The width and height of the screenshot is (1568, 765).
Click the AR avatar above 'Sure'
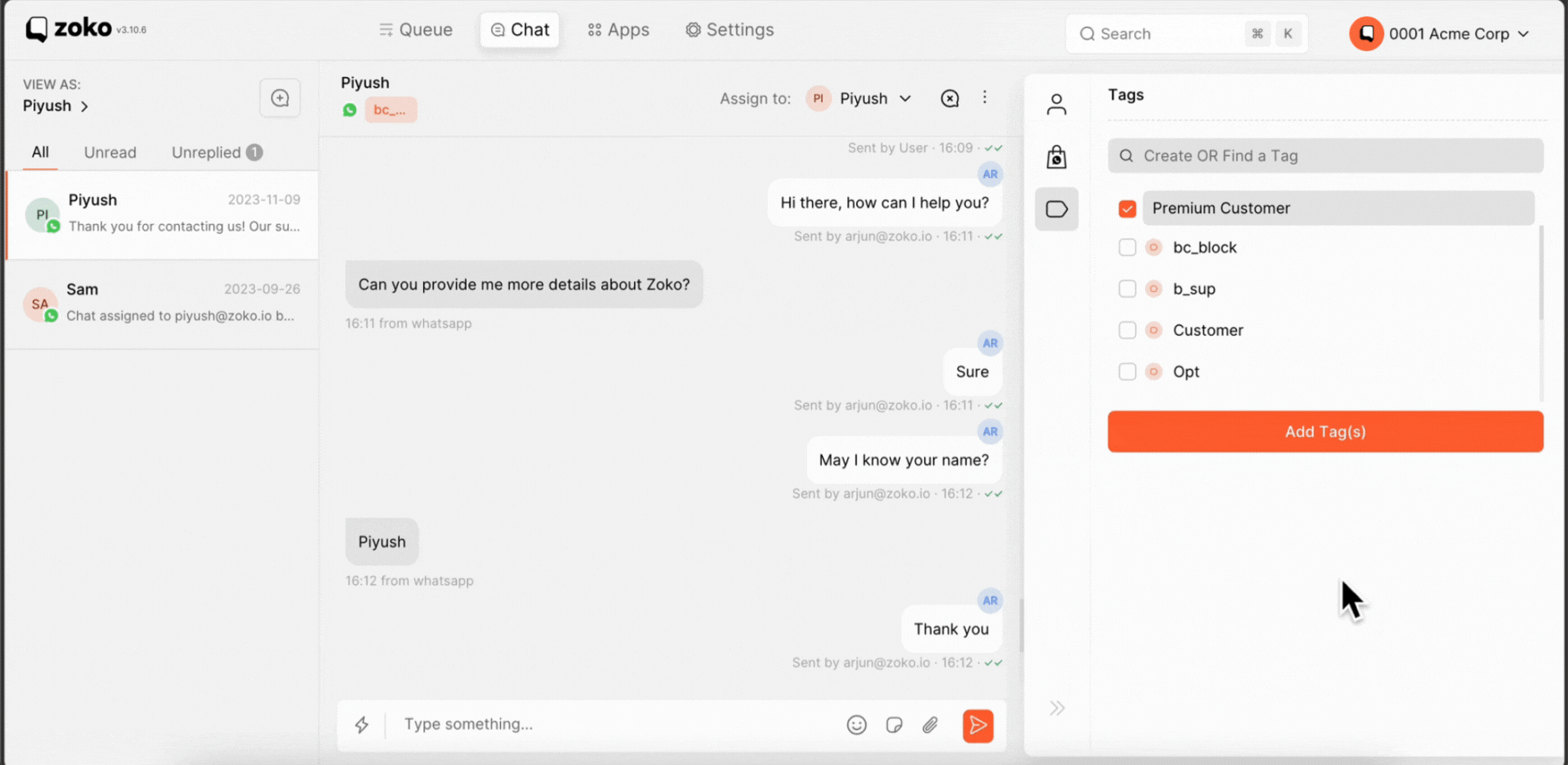point(990,343)
